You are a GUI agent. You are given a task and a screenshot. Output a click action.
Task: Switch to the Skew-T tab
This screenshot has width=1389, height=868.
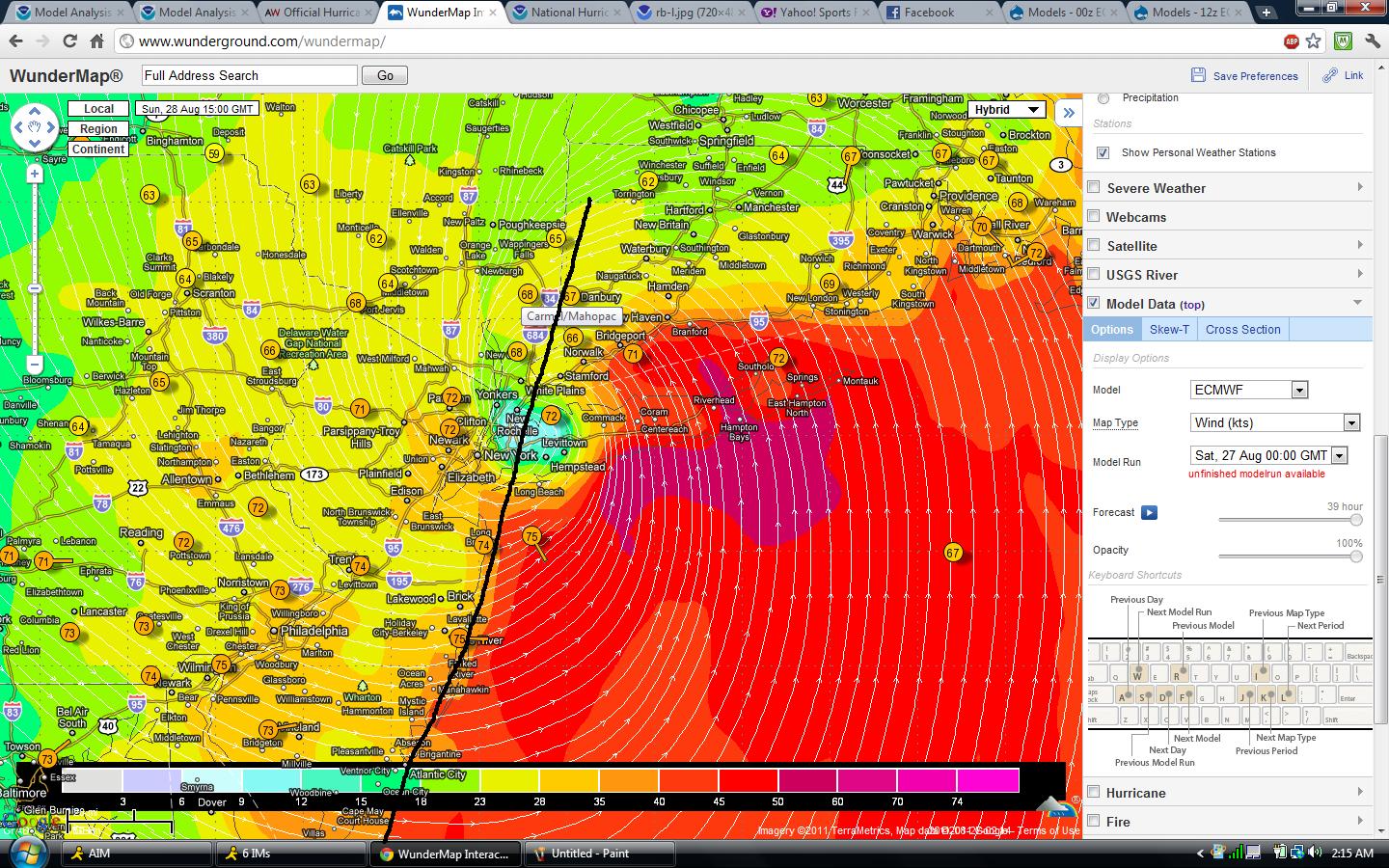point(1169,329)
